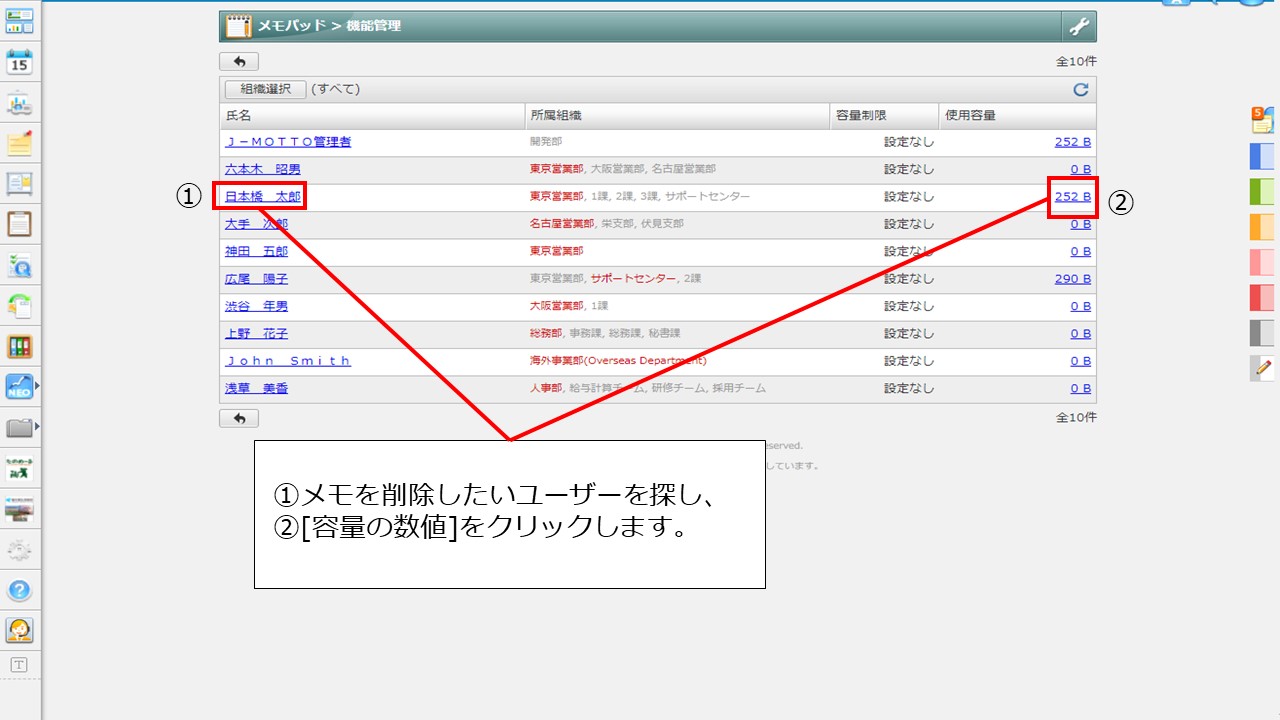Image resolution: width=1280 pixels, height=720 pixels.
Task: Click the operator support icon in sidebar
Action: click(20, 630)
